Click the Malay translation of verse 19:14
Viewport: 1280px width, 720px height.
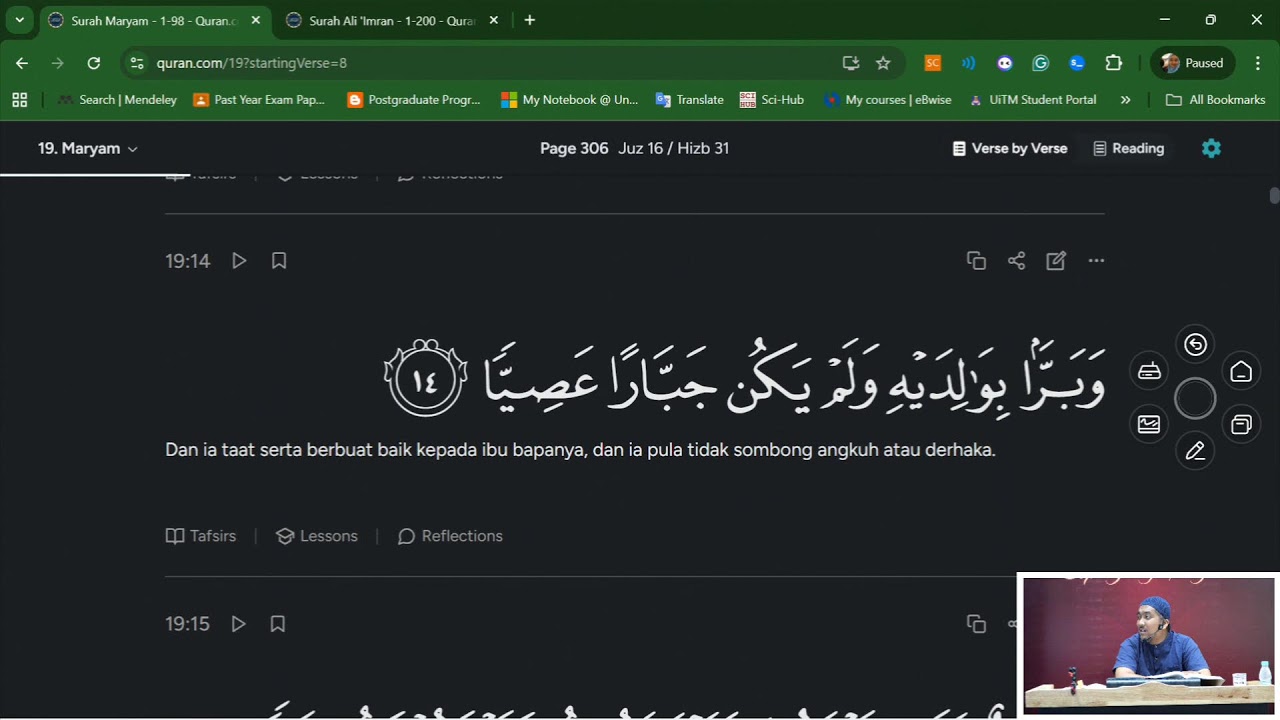580,450
